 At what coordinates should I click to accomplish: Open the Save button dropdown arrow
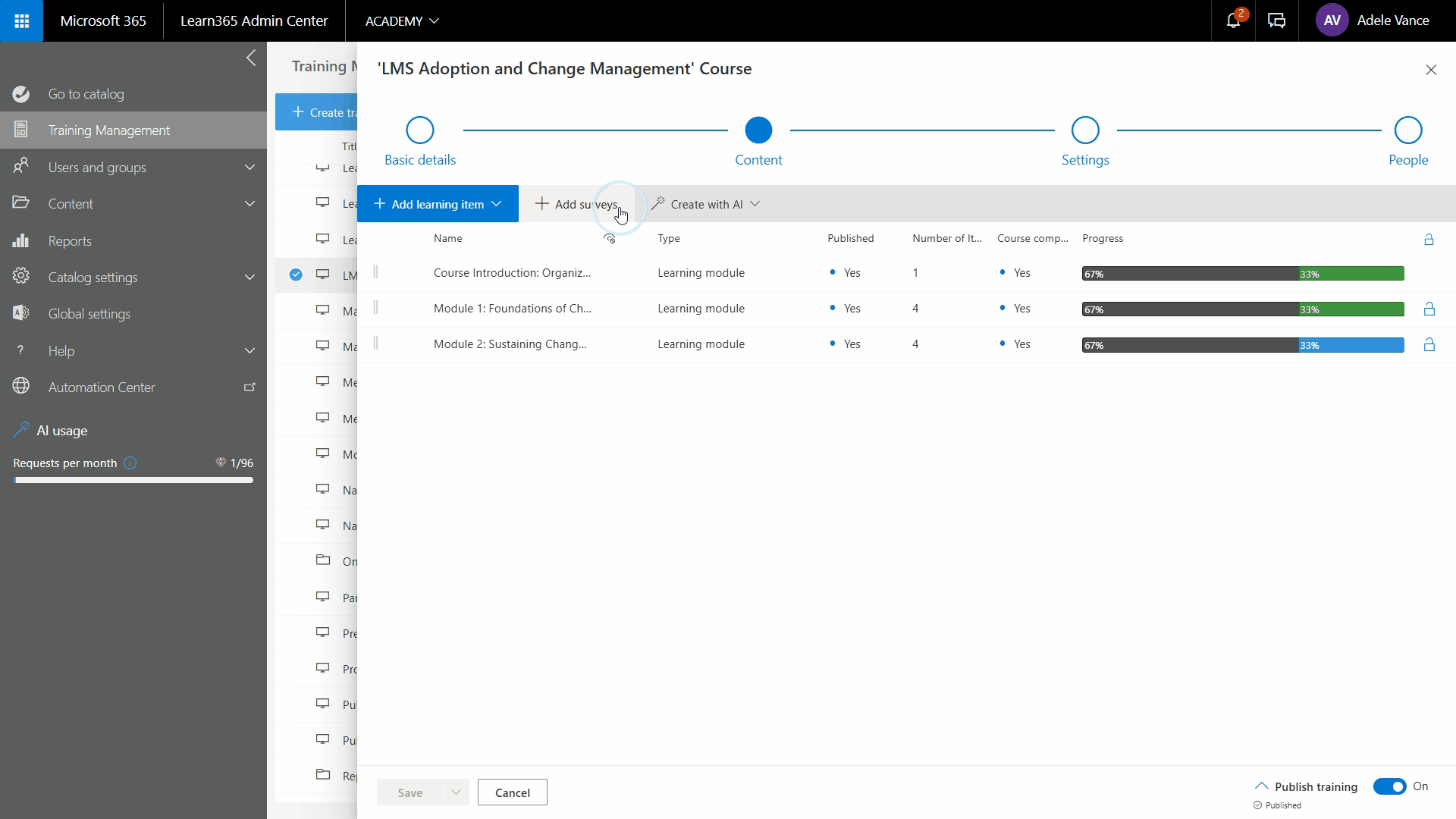click(x=456, y=792)
